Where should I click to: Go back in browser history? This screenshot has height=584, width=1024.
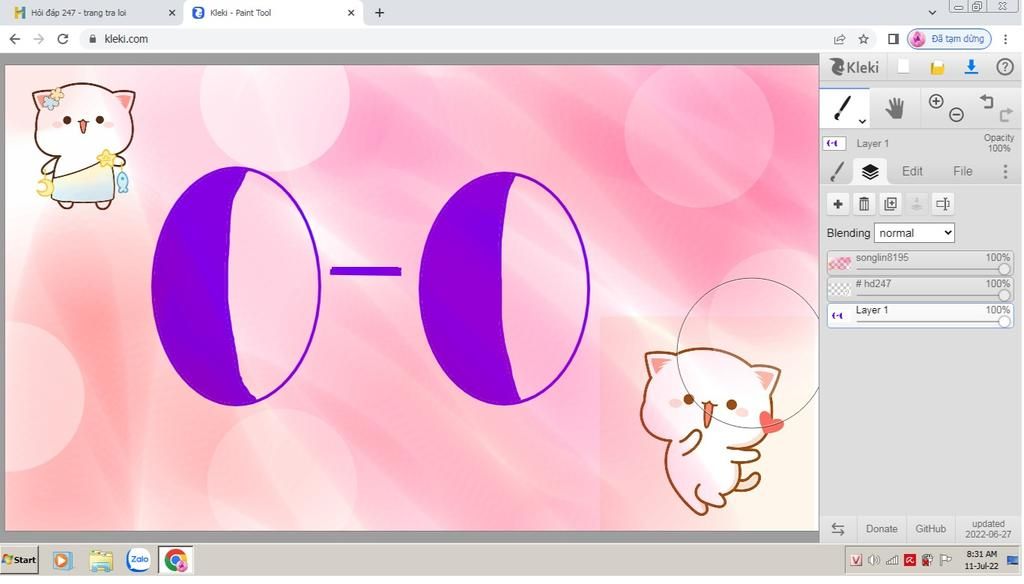pos(15,39)
